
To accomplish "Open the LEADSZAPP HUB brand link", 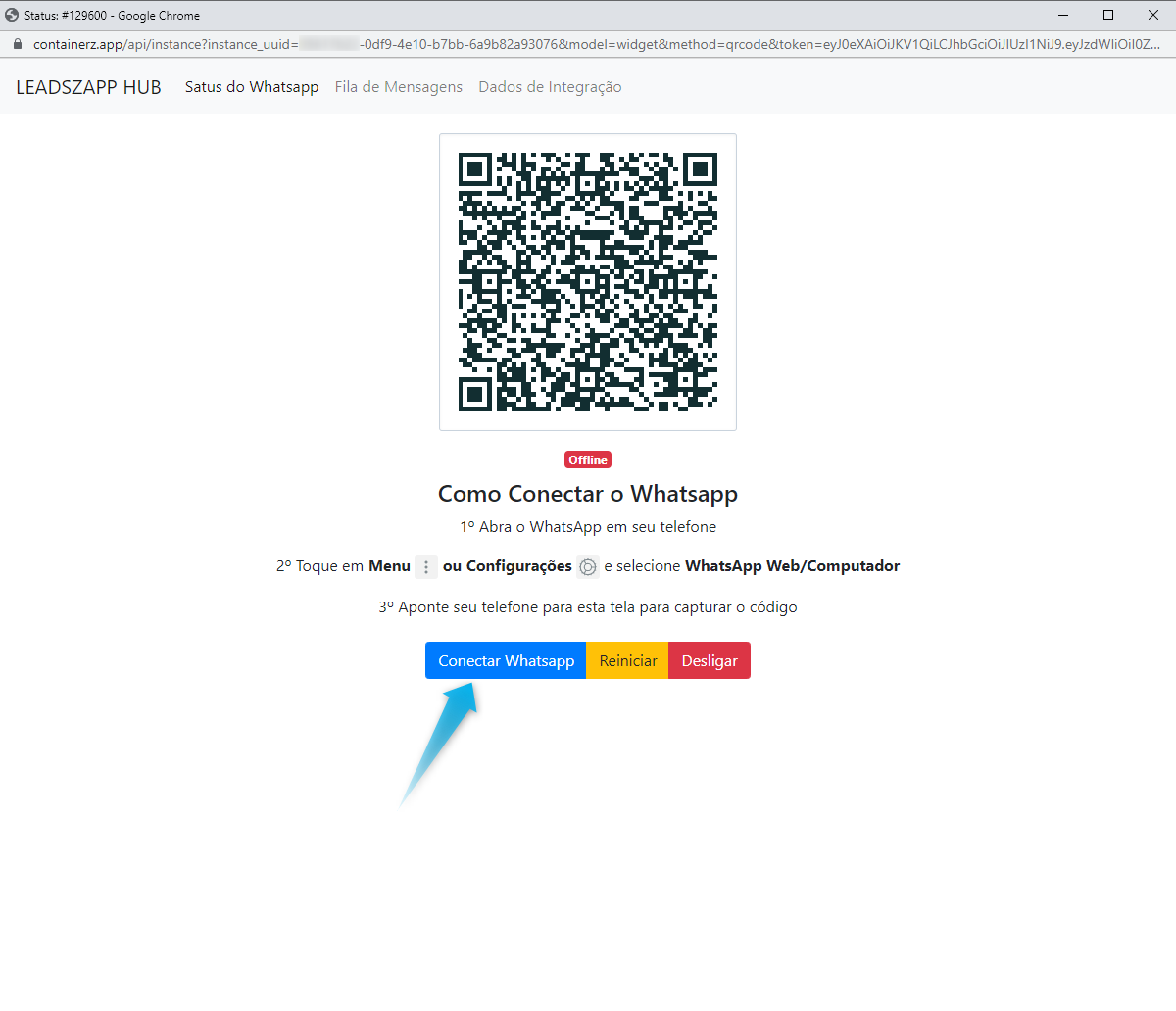I will [x=88, y=87].
